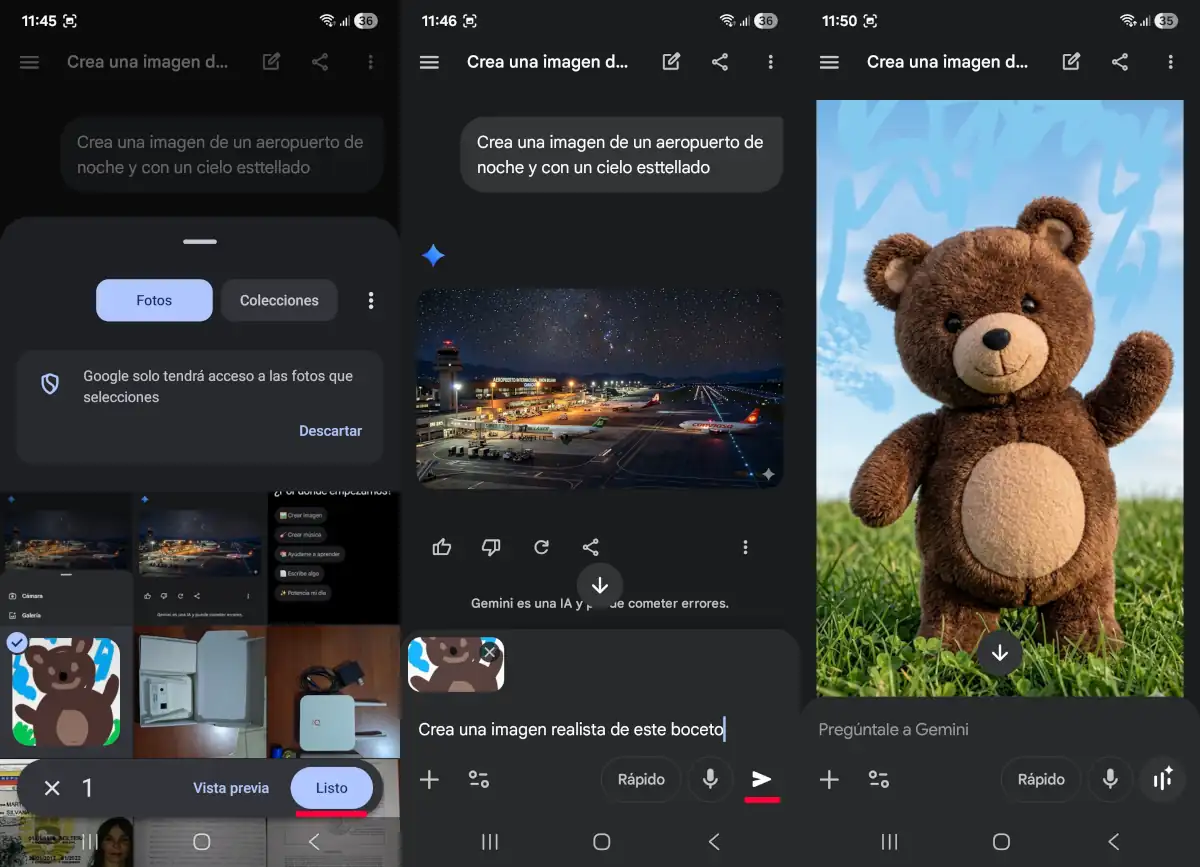Dislike the generated airport image

click(x=491, y=547)
